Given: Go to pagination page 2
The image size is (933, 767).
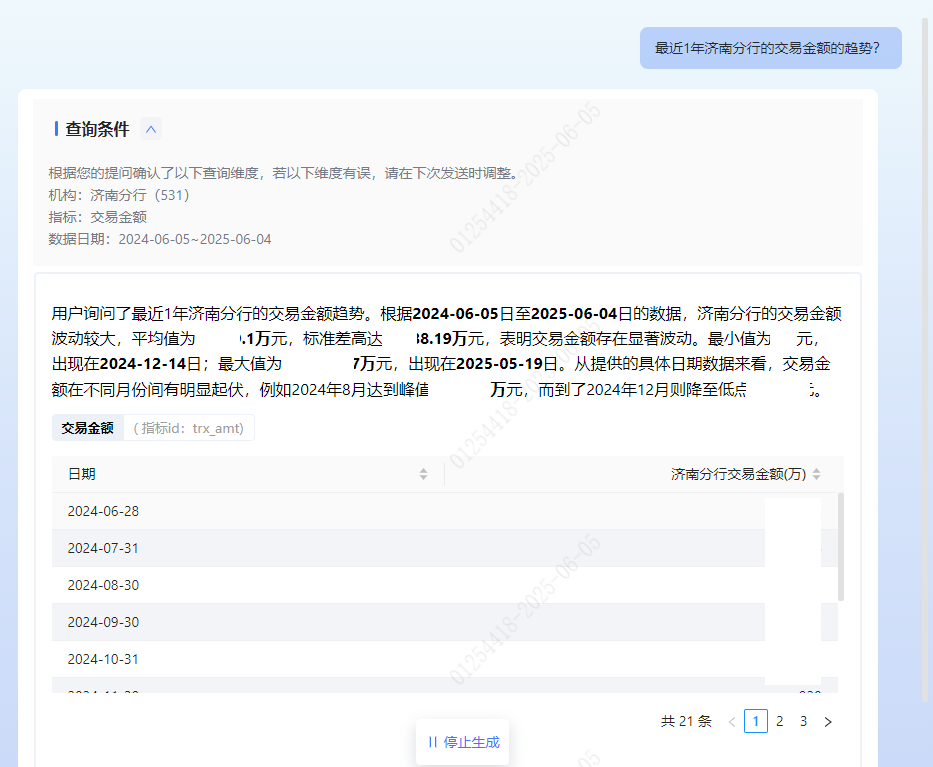Looking at the screenshot, I should [779, 721].
